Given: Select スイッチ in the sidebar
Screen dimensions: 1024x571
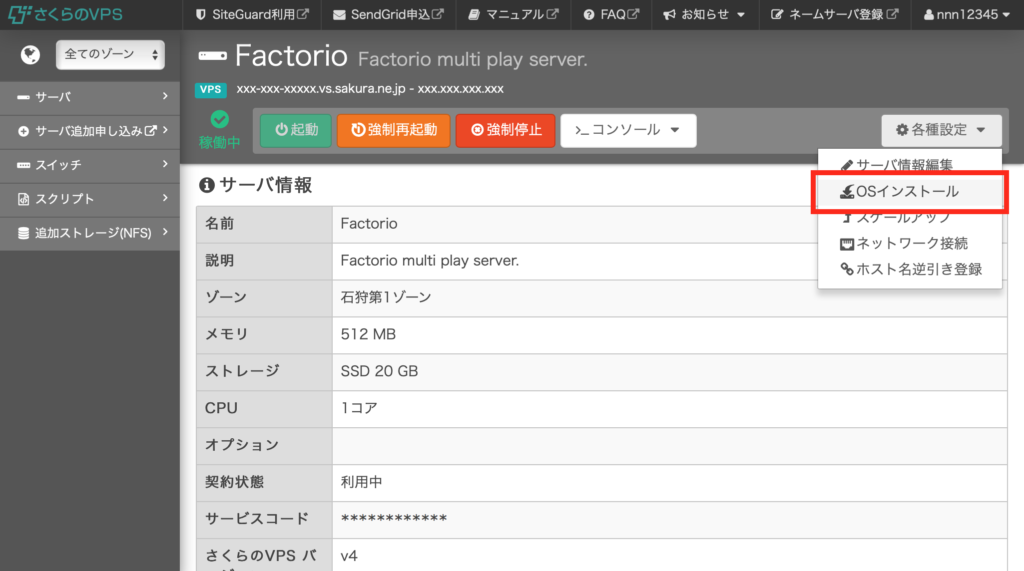Looking at the screenshot, I should point(90,165).
